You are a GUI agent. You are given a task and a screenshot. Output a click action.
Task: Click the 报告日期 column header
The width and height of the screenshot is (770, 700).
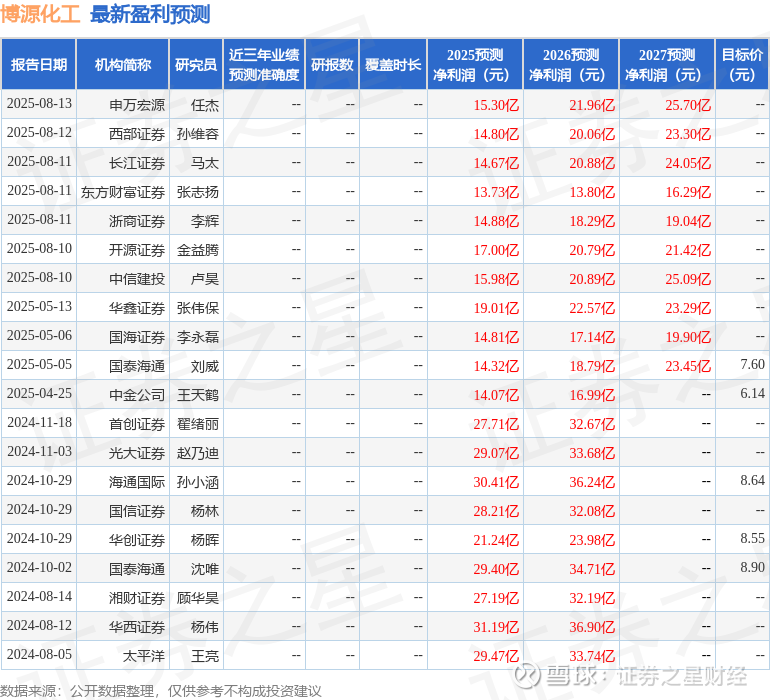point(38,64)
